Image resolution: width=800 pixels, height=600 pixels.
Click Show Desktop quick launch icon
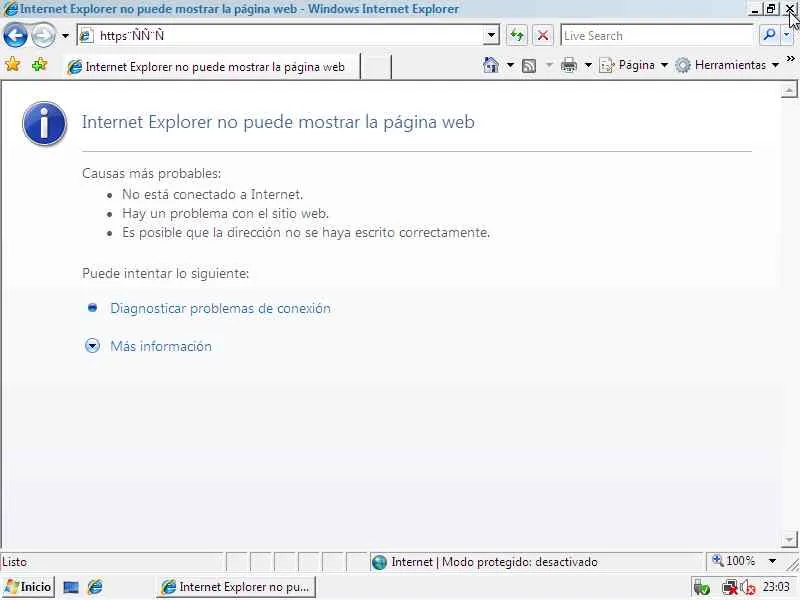pyautogui.click(x=71, y=587)
